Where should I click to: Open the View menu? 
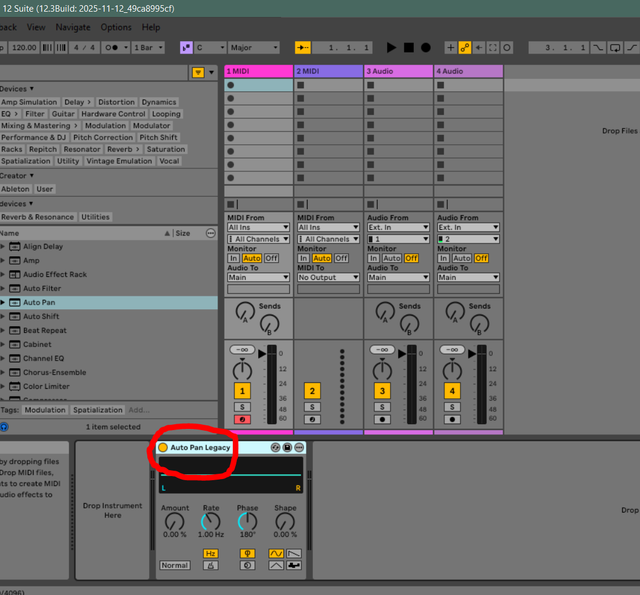tap(36, 27)
